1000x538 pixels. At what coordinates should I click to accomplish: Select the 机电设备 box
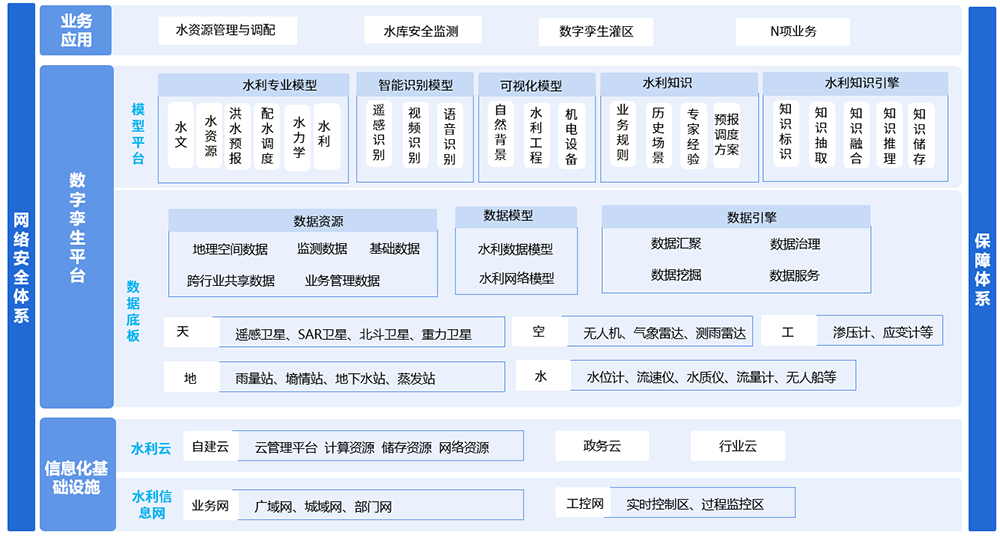coord(570,135)
